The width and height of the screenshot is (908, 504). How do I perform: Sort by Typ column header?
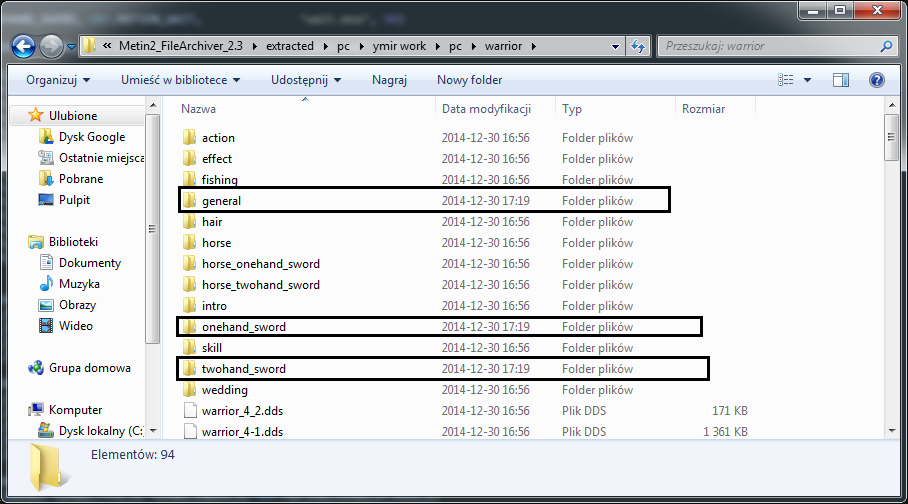(x=572, y=109)
